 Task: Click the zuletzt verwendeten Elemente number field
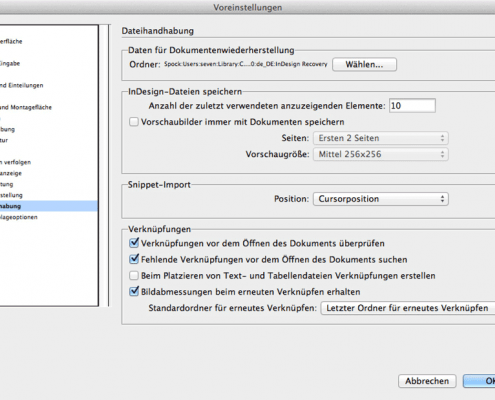[x=412, y=106]
